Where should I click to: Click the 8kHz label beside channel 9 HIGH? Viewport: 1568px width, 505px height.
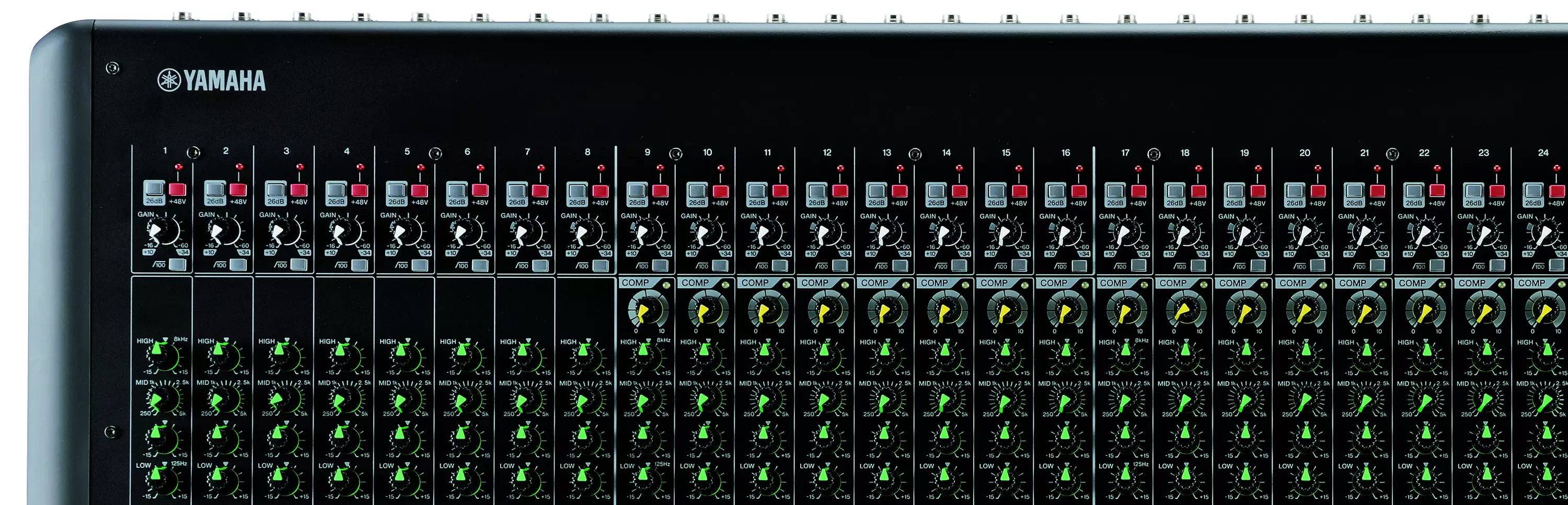pos(663,340)
